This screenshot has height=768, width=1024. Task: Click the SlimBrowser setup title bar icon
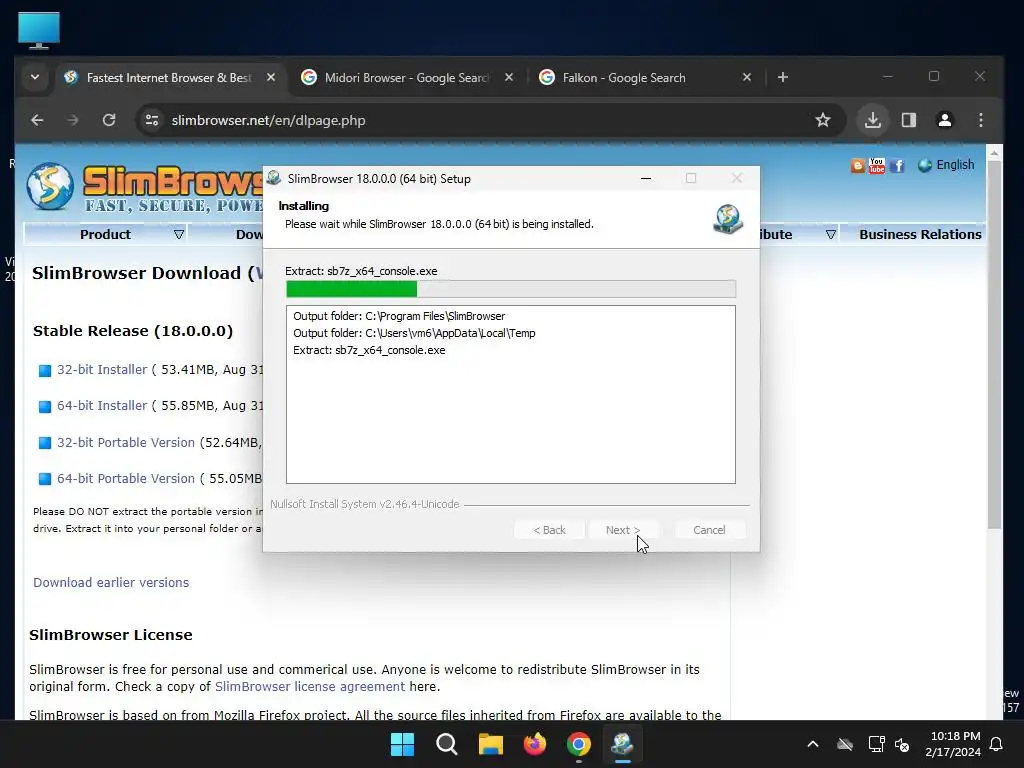coord(274,178)
